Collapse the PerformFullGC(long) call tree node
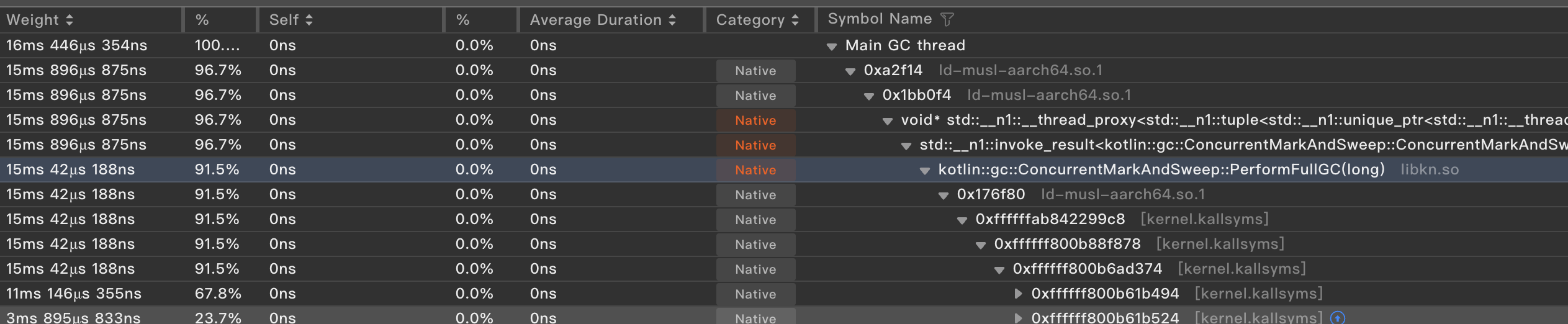The height and width of the screenshot is (324, 1568). click(925, 171)
